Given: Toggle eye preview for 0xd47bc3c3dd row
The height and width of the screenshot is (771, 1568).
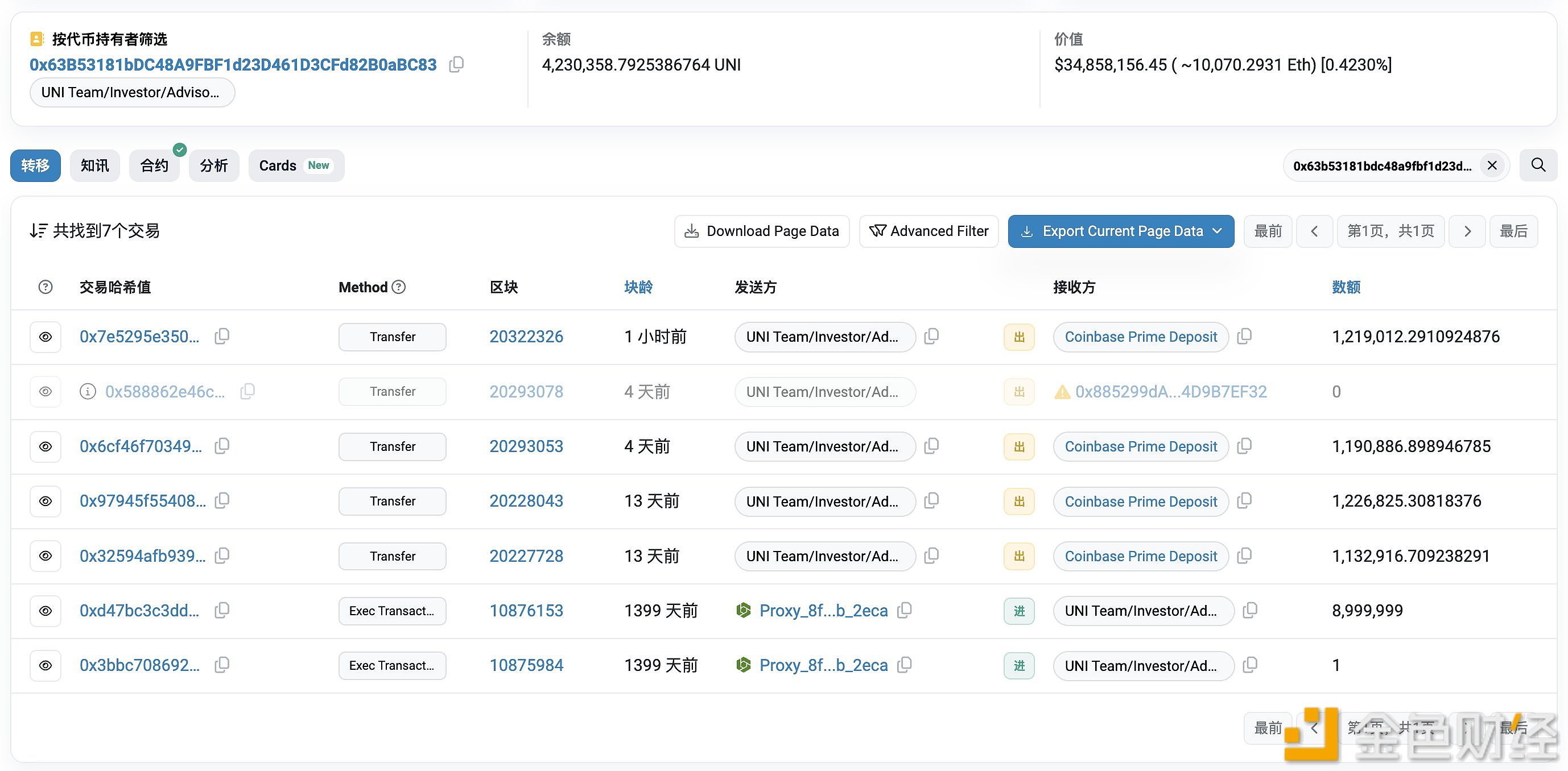Looking at the screenshot, I should [46, 610].
